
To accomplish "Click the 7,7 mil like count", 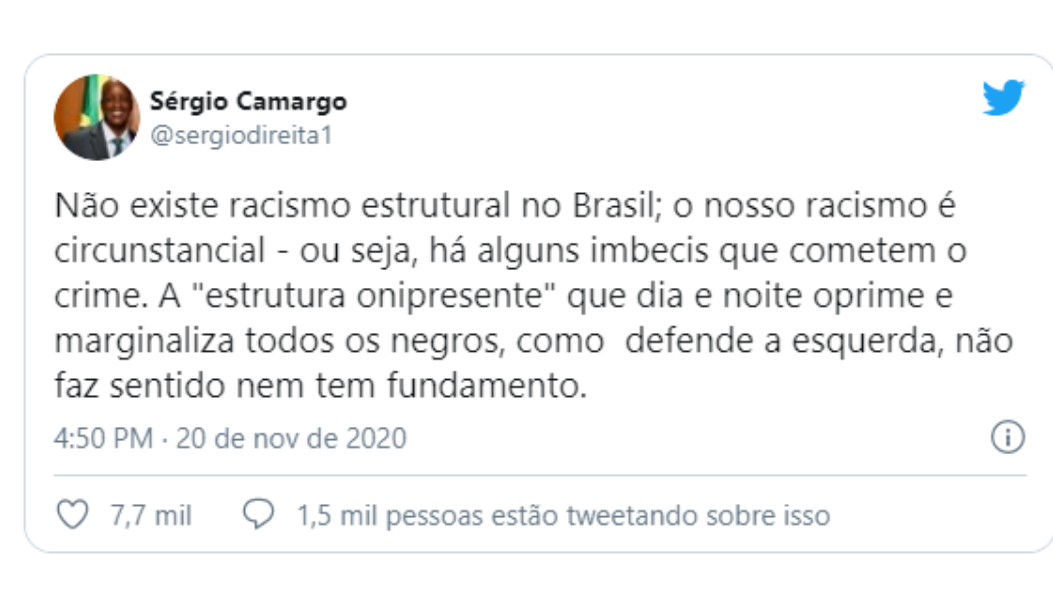I will [x=151, y=516].
